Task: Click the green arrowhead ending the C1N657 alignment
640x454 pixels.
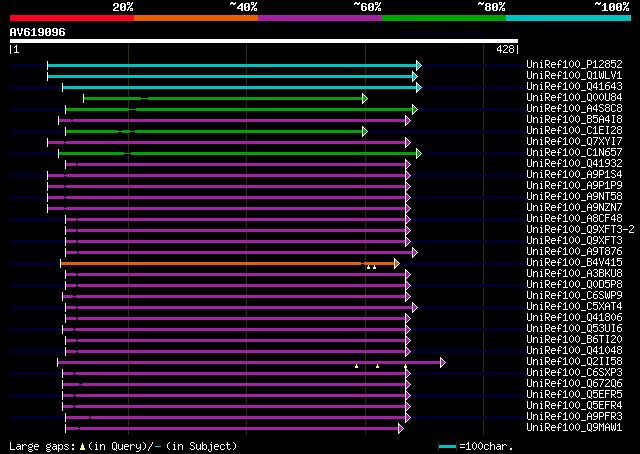Action: (419, 154)
